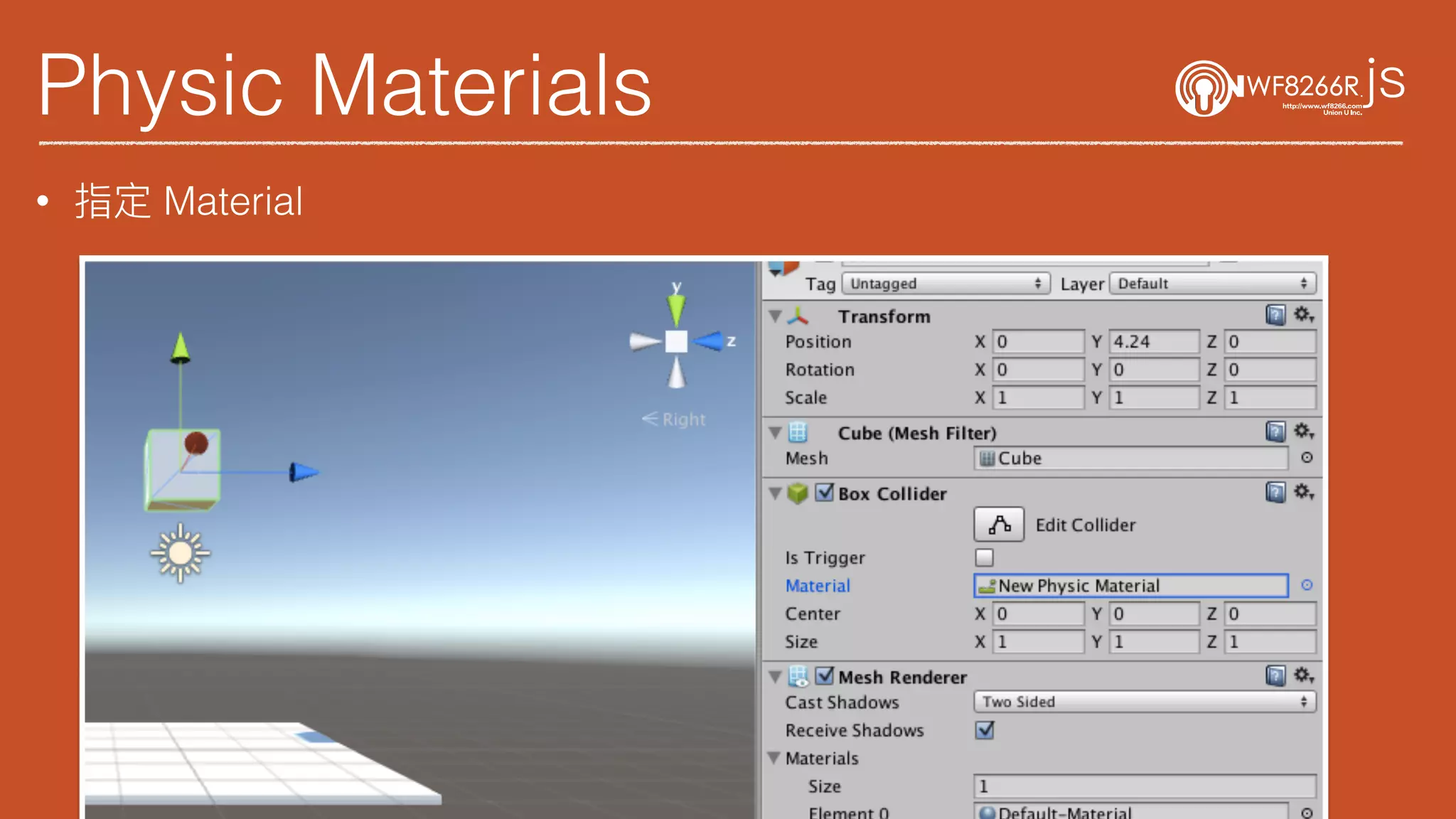
Task: Click the Receive Shadows label
Action: tap(855, 730)
